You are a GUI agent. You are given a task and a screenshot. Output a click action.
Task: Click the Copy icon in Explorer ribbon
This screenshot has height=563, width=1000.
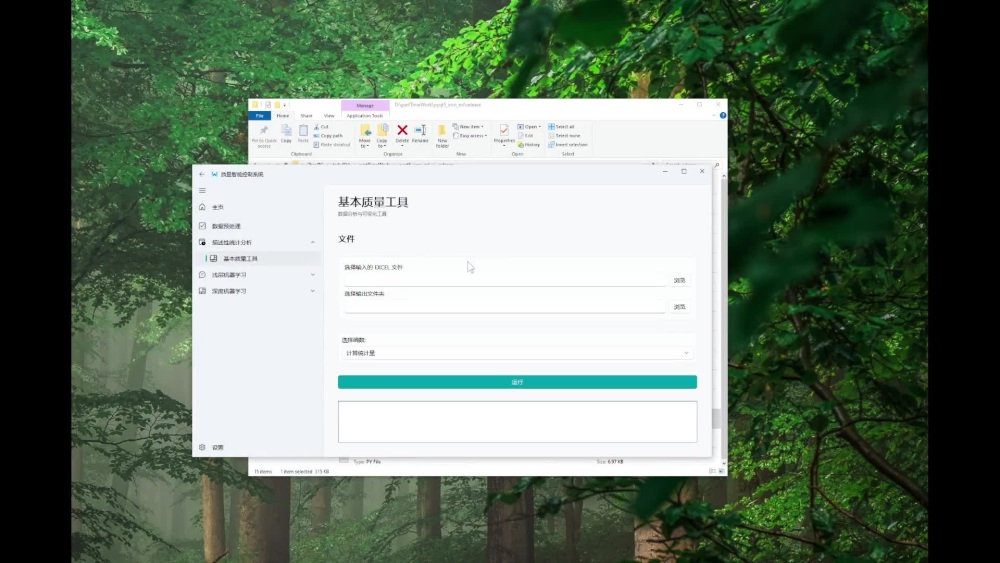(x=286, y=134)
